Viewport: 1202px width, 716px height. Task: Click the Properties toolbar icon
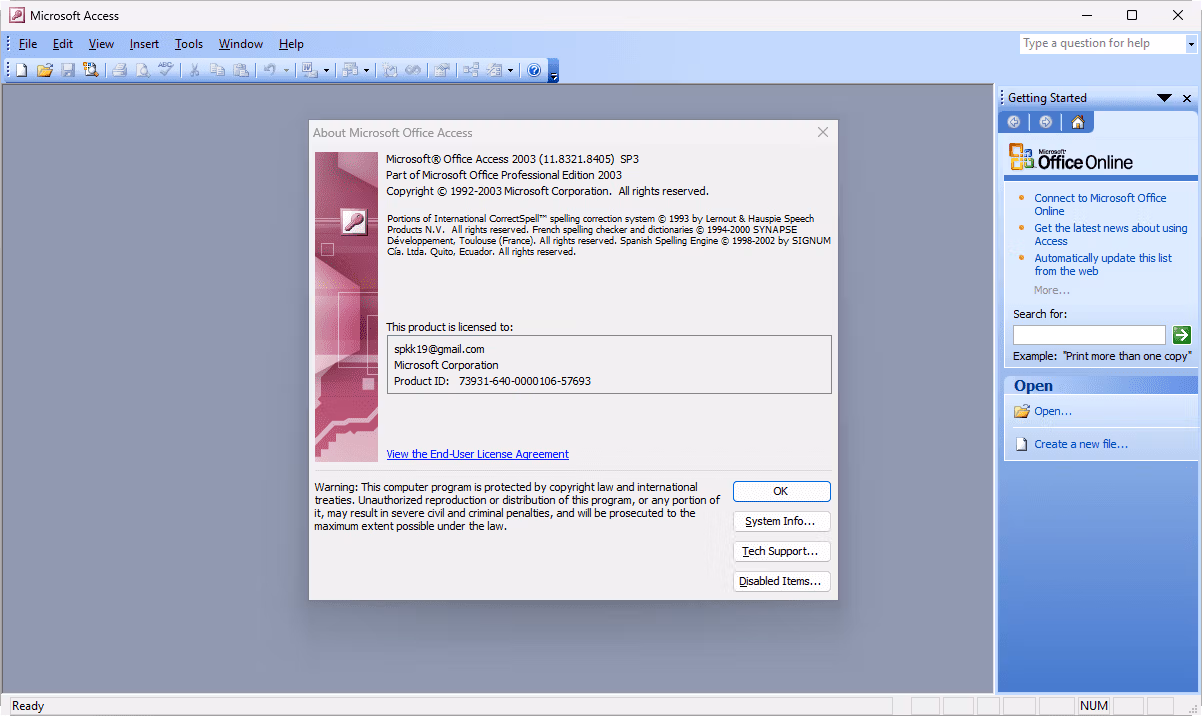click(441, 70)
